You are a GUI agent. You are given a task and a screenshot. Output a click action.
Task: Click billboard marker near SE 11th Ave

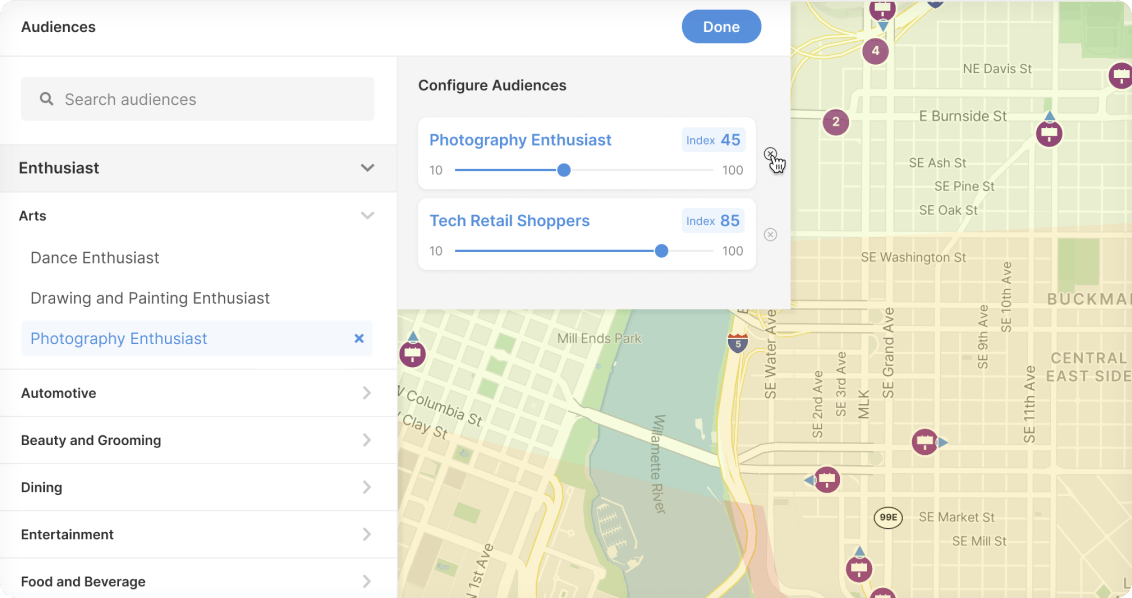point(925,442)
